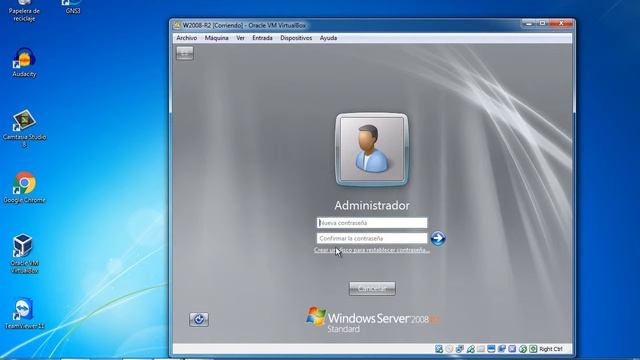
Task: Open the Ease of Access button on login screen
Action: click(x=199, y=319)
